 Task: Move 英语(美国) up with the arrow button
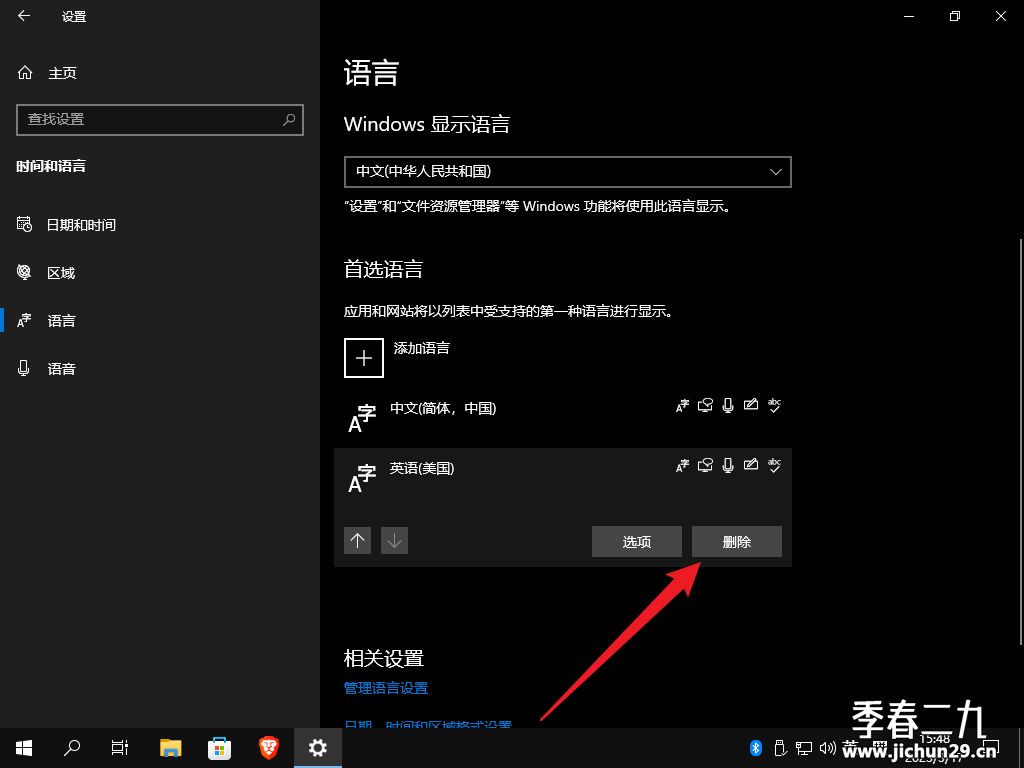tap(357, 541)
